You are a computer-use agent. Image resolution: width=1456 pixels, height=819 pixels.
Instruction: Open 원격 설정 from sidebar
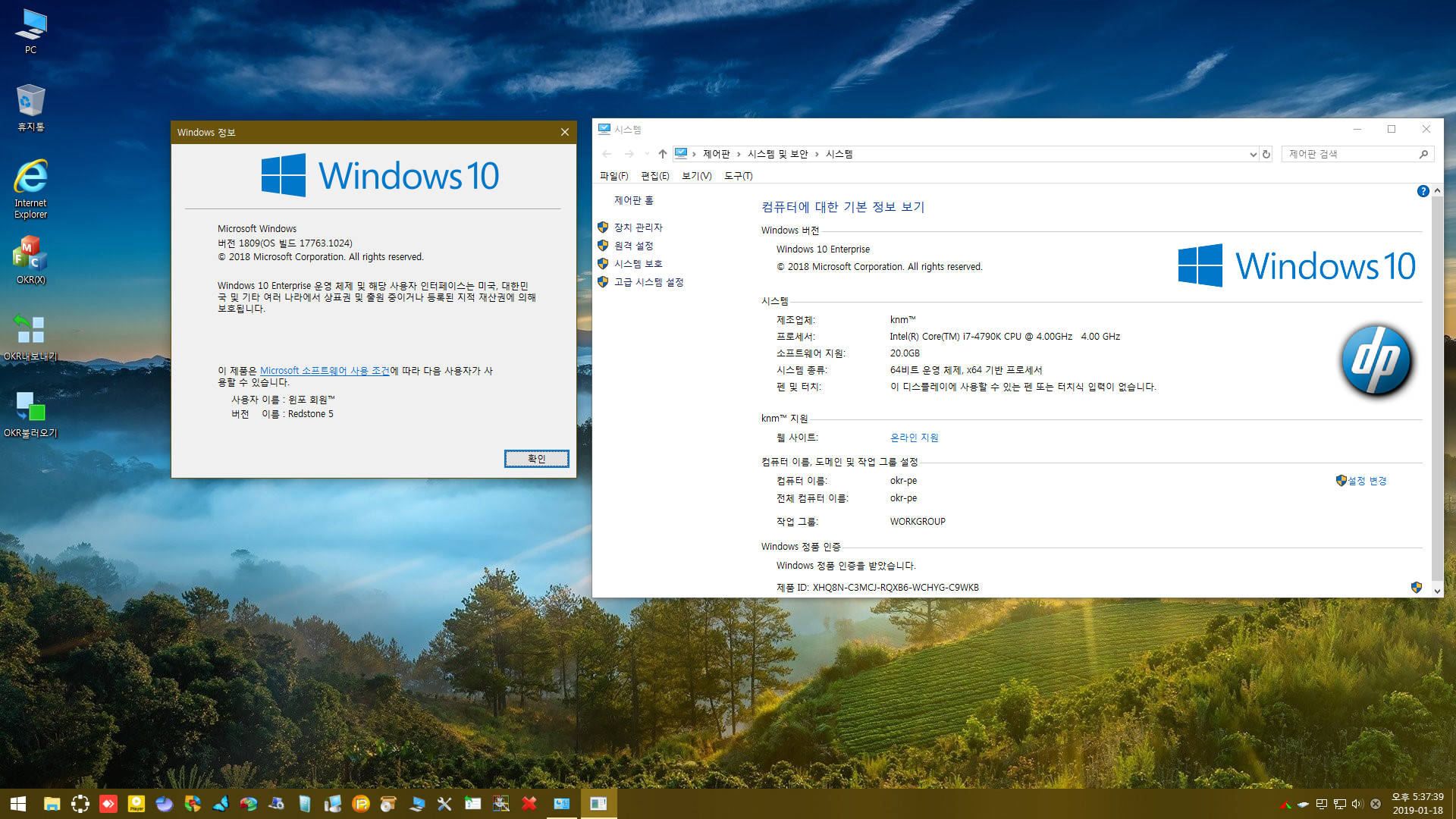click(x=633, y=246)
